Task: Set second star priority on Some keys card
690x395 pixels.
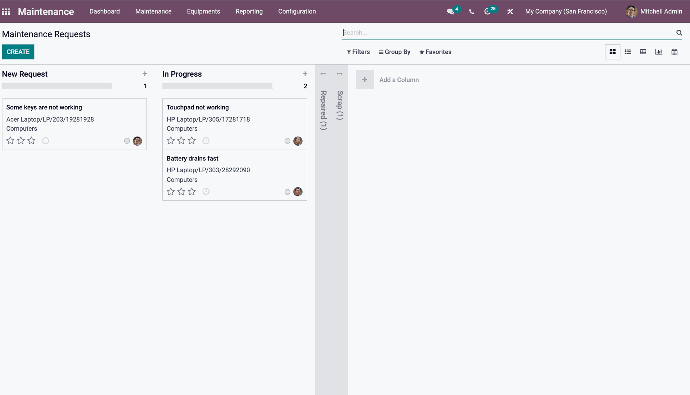Action: (x=21, y=141)
